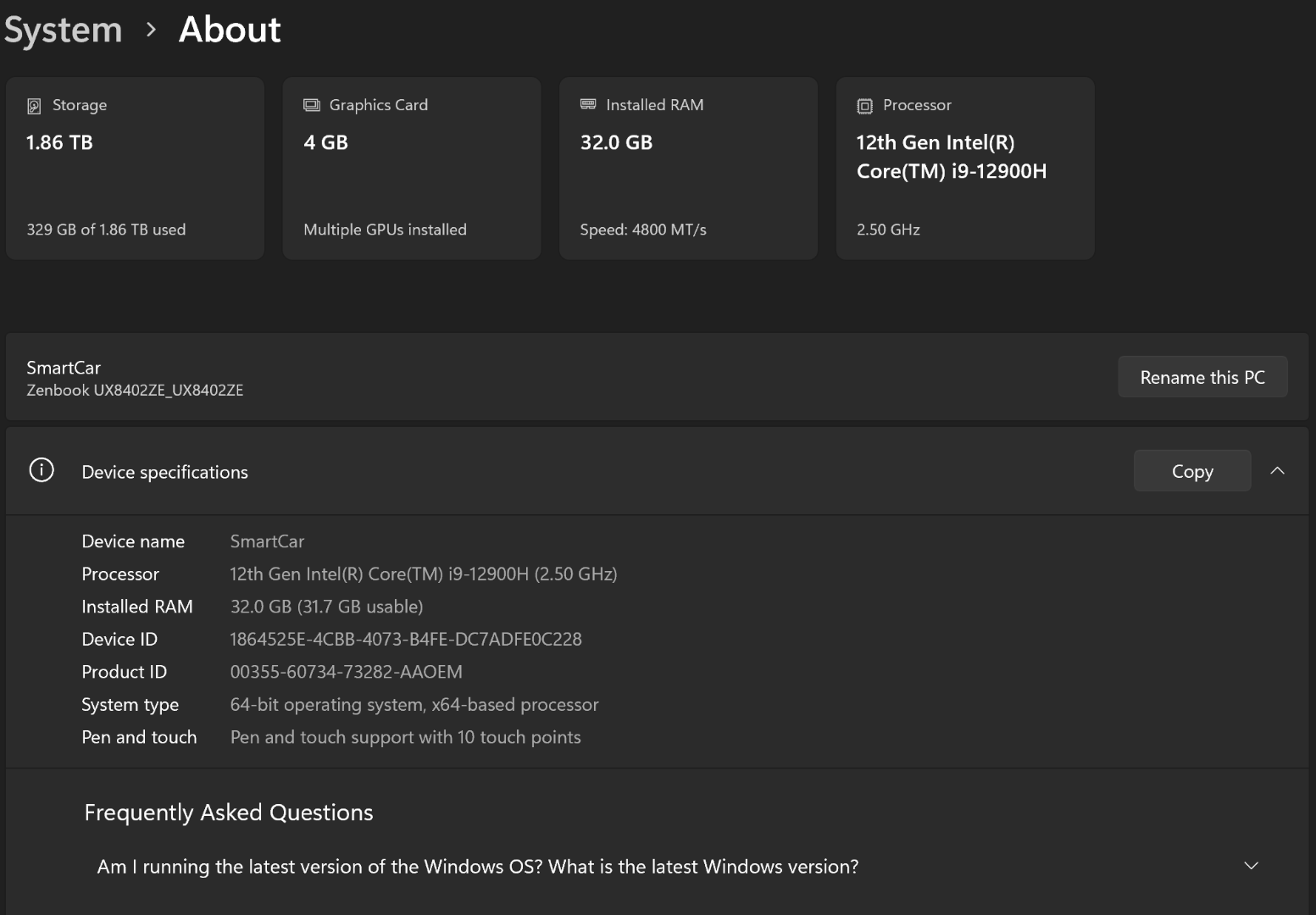Image resolution: width=1316 pixels, height=915 pixels.
Task: Click the Device specifications info icon
Action: click(42, 470)
